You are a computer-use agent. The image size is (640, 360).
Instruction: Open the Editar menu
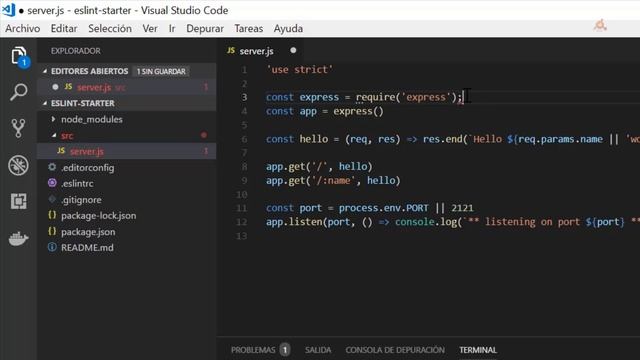[x=64, y=29]
